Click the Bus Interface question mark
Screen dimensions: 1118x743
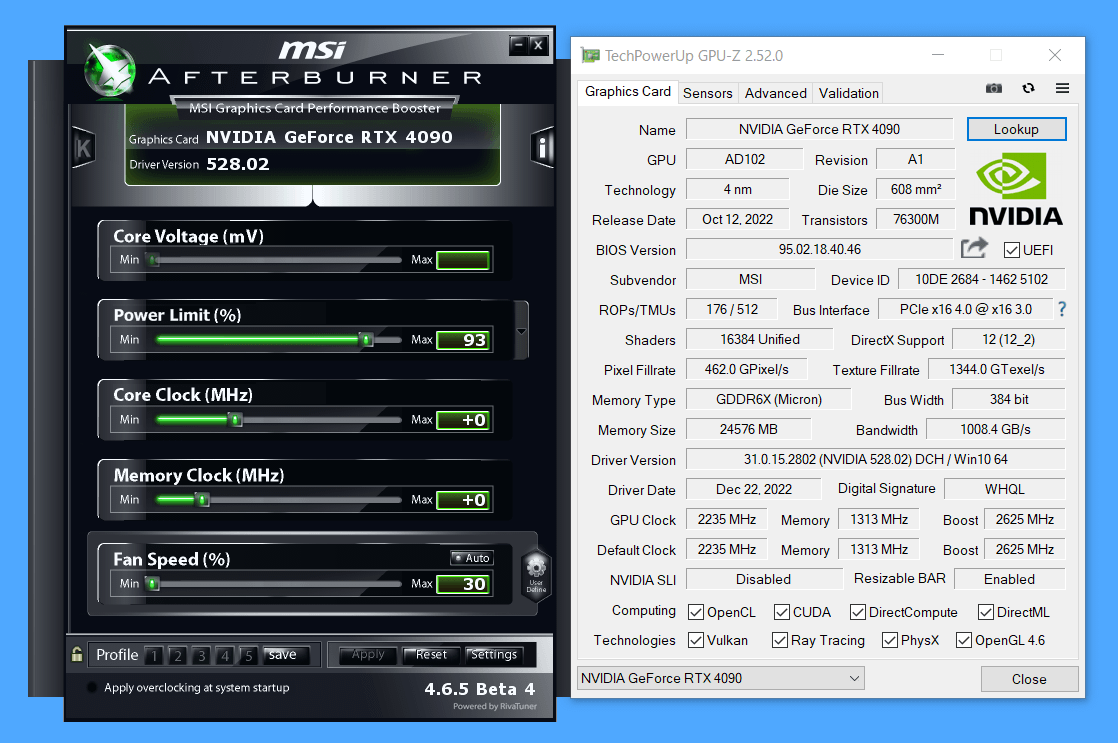[x=1062, y=309]
